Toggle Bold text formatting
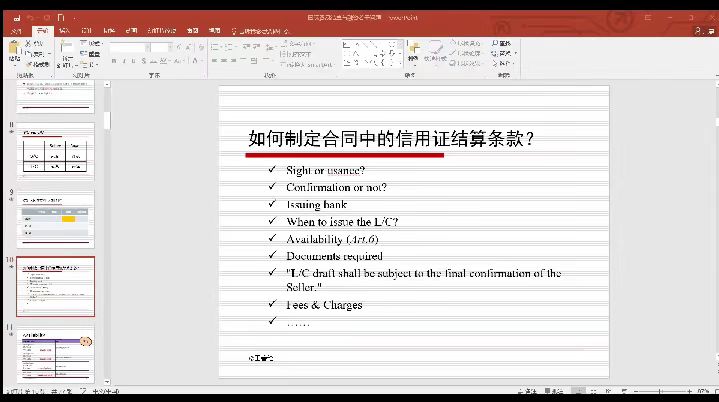Viewport: 719px width, 402px height. [x=113, y=62]
